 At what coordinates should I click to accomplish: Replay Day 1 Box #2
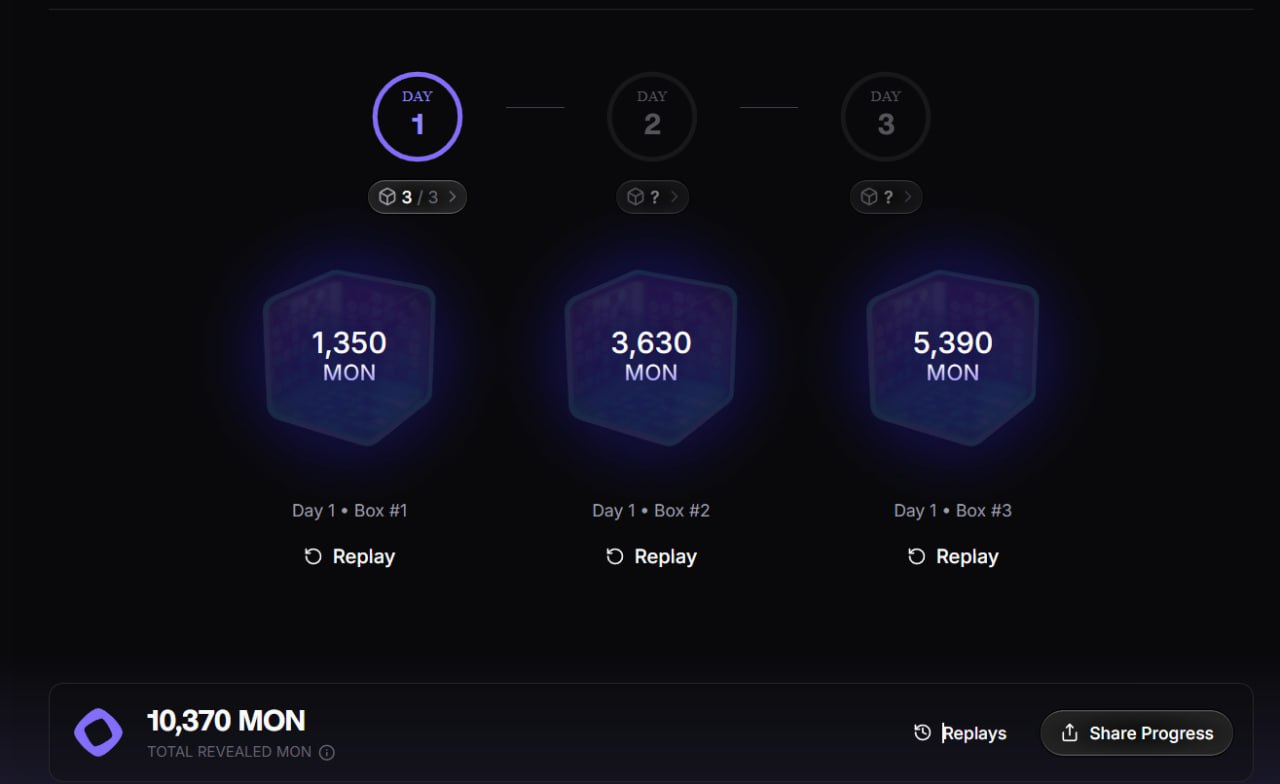[x=651, y=557]
